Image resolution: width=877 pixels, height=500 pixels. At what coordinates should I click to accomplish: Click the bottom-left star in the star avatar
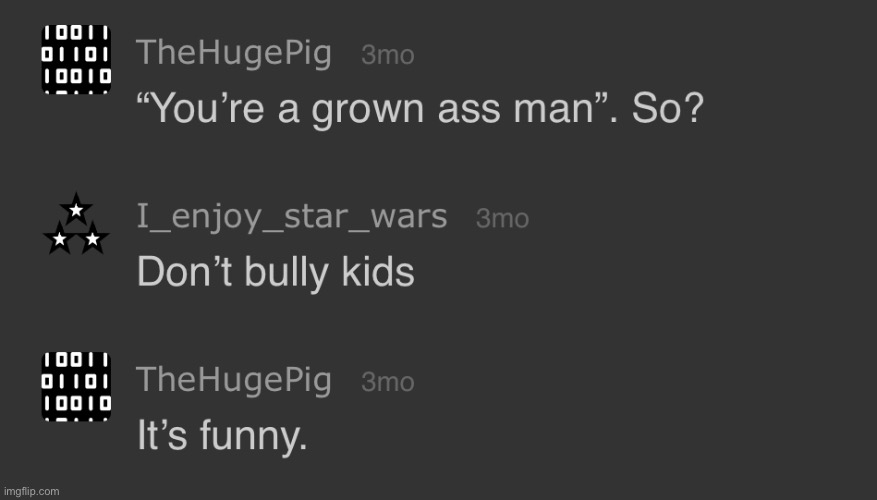(60, 239)
